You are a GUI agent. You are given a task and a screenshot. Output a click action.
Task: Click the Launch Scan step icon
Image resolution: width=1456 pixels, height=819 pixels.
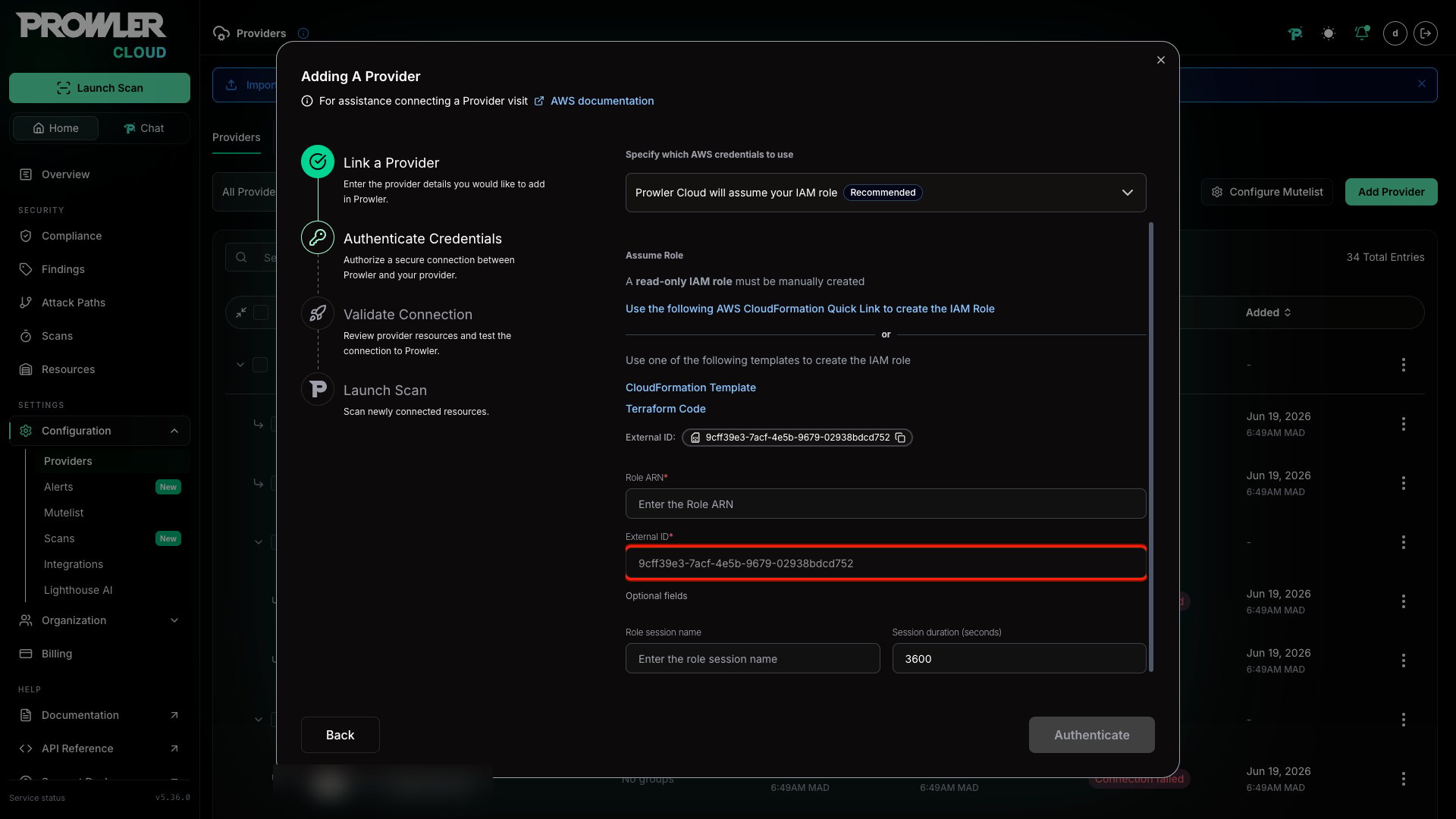[x=318, y=389]
